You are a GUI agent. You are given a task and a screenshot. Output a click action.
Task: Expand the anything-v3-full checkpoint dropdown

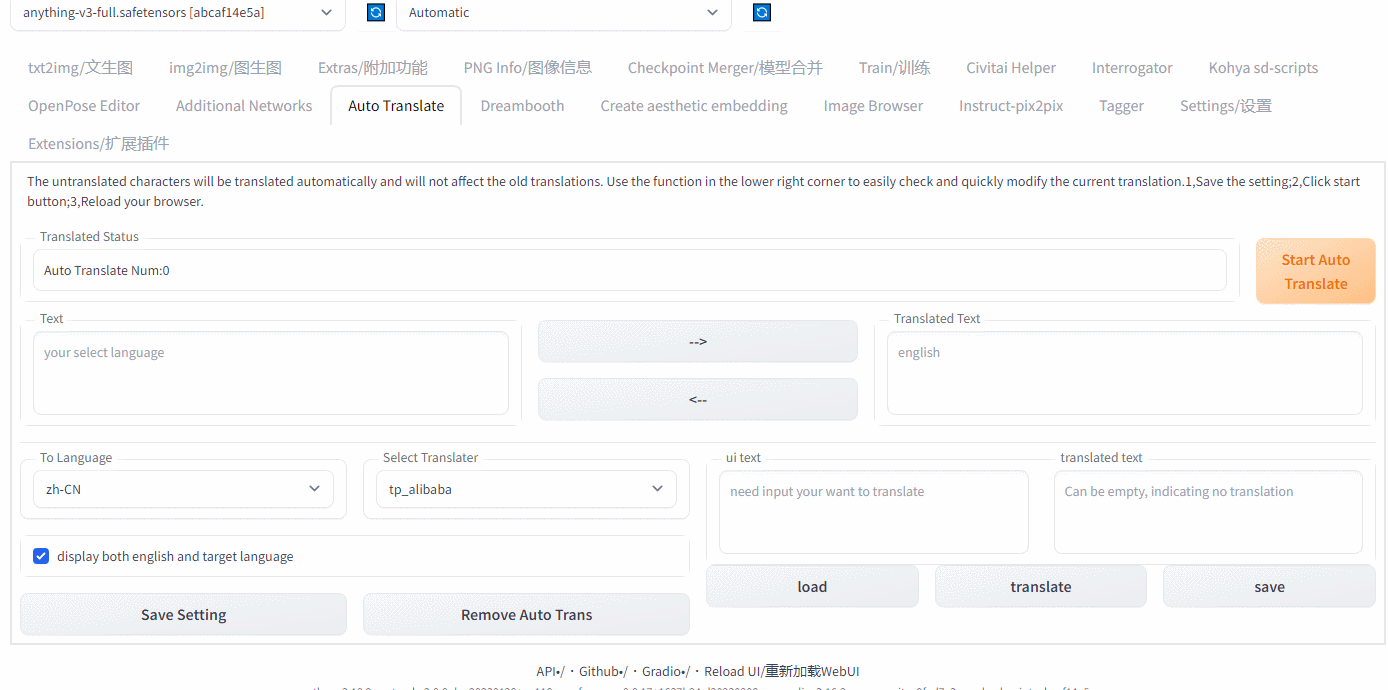(177, 13)
